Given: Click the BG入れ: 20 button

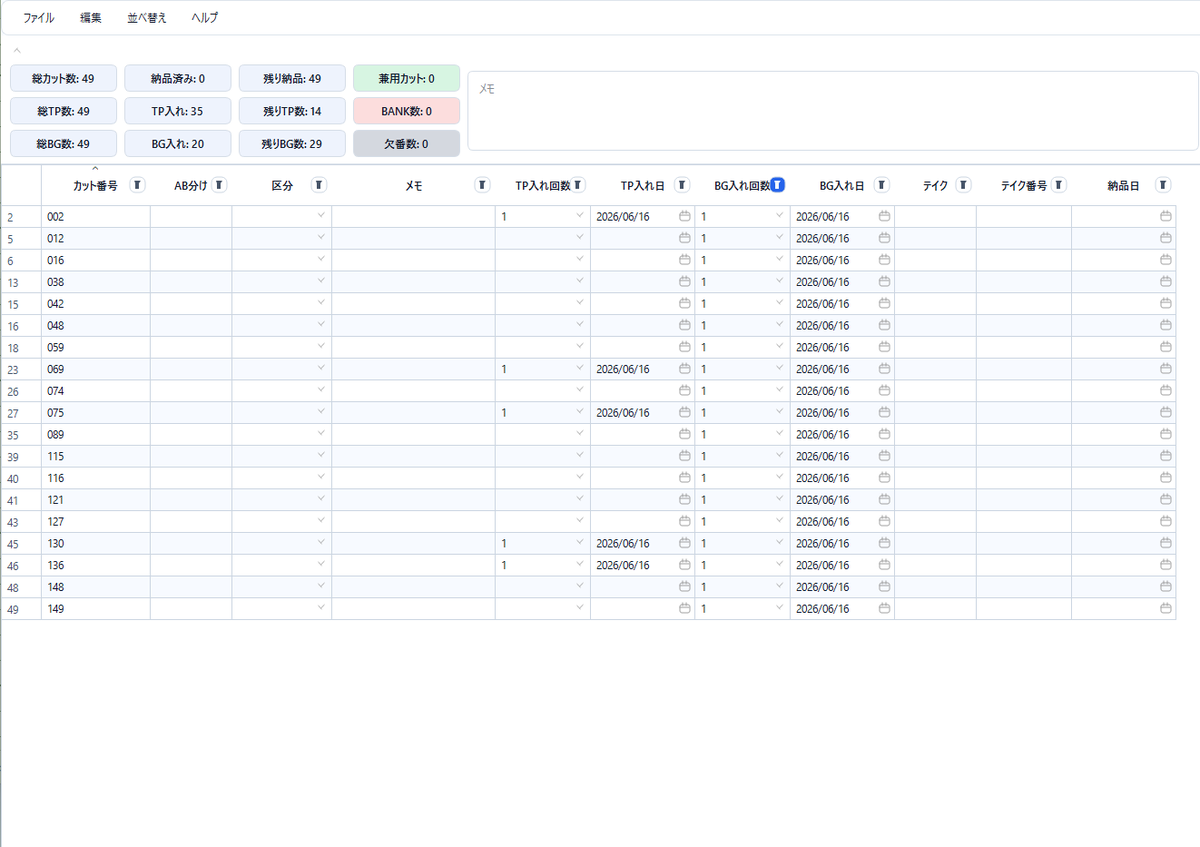Looking at the screenshot, I should click(x=178, y=144).
